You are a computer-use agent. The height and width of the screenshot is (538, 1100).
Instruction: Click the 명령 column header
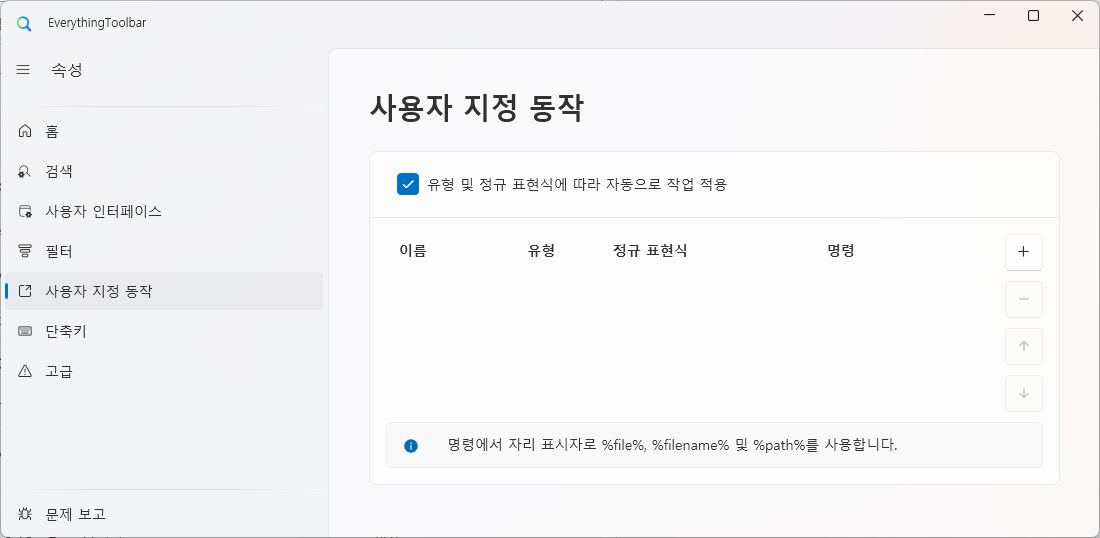[x=840, y=251]
